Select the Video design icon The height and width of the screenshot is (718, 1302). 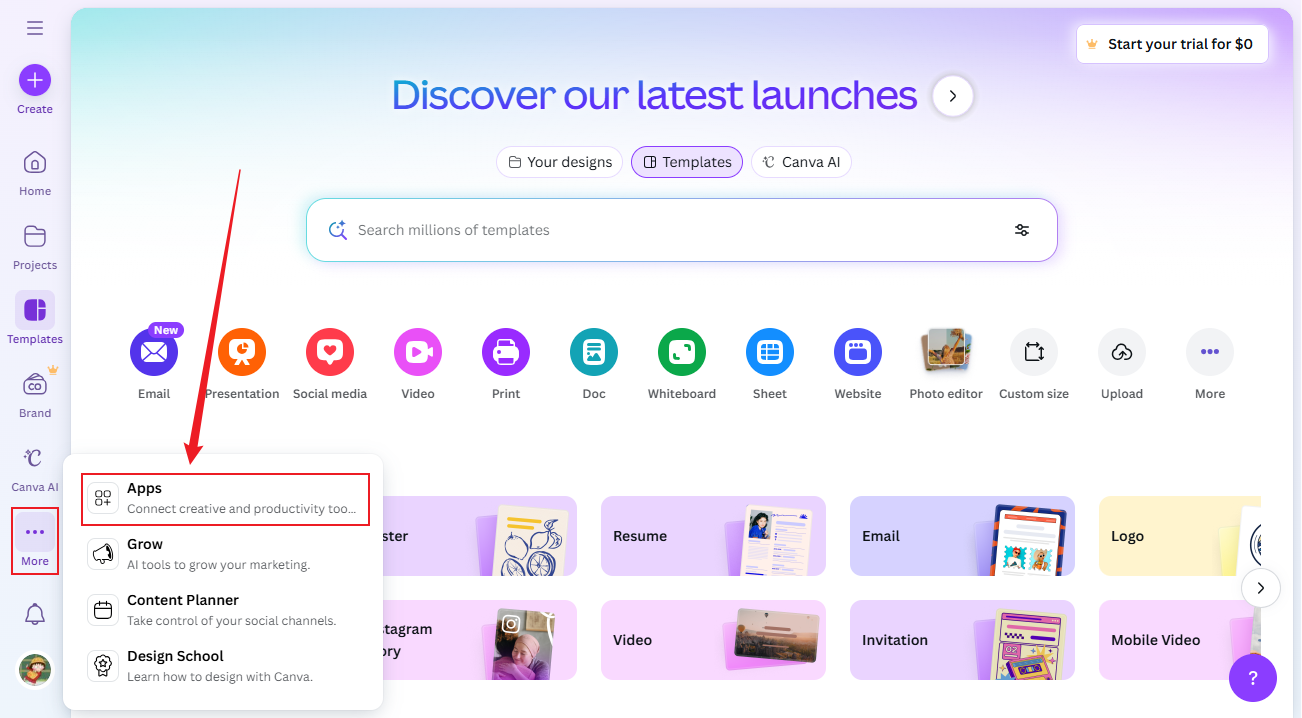click(x=417, y=351)
